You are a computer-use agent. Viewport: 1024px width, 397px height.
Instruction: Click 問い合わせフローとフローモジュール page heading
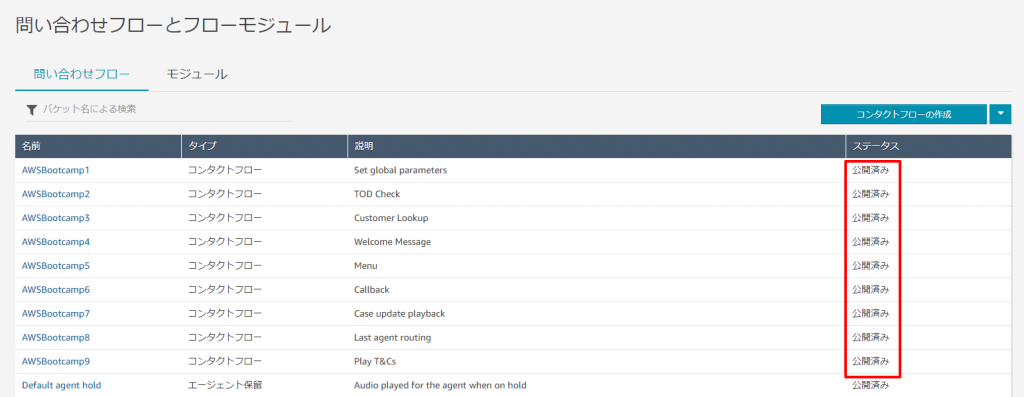coord(173,25)
